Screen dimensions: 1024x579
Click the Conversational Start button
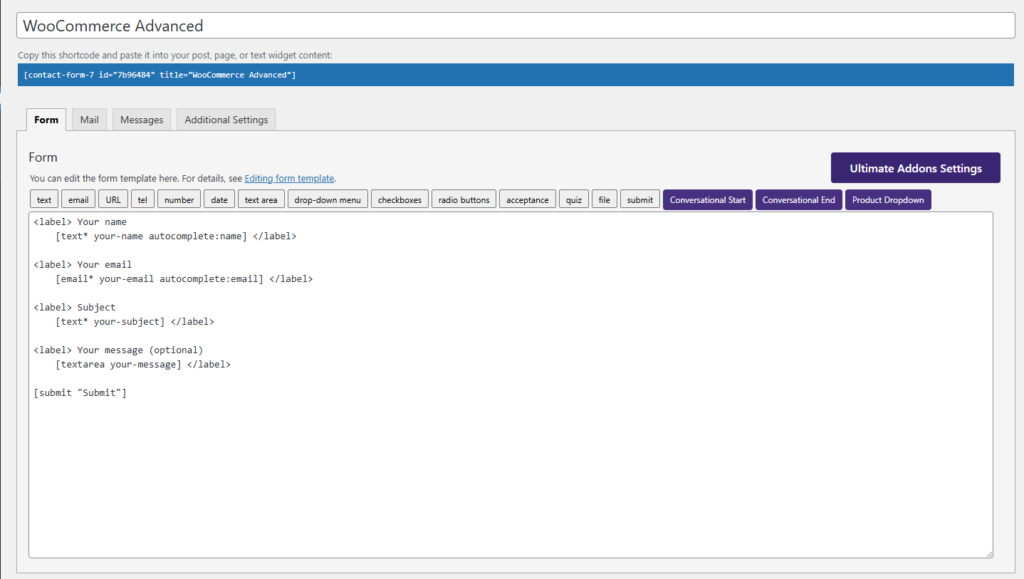708,200
